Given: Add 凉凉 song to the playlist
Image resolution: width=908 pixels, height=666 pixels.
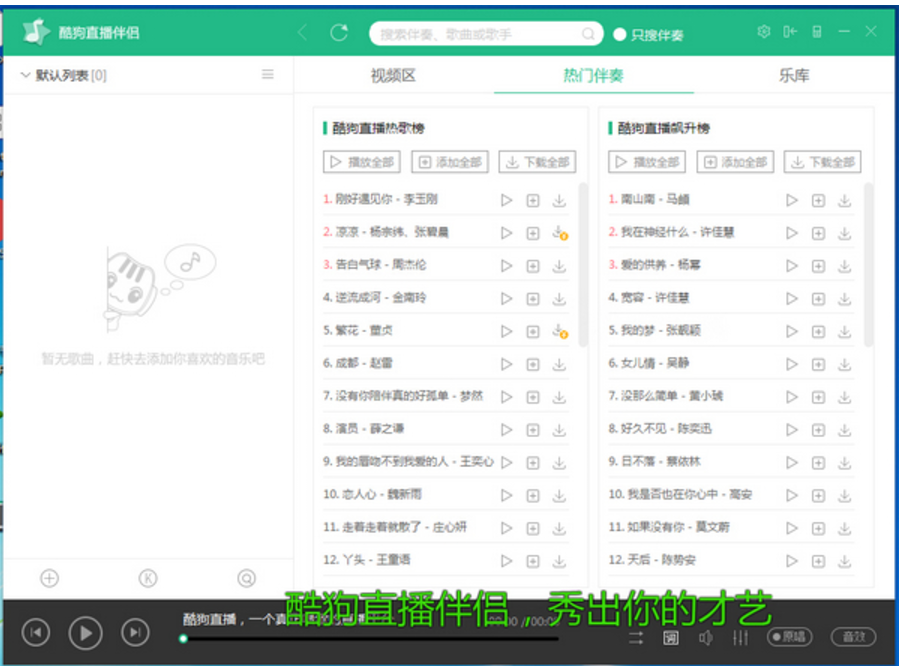Looking at the screenshot, I should coord(533,233).
